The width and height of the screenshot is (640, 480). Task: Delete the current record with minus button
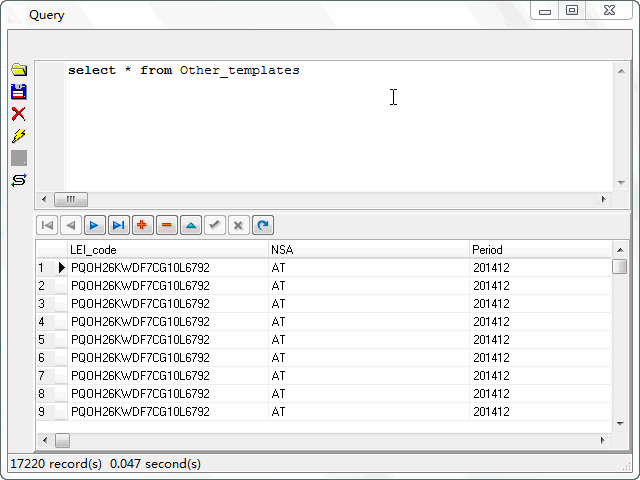tap(166, 226)
